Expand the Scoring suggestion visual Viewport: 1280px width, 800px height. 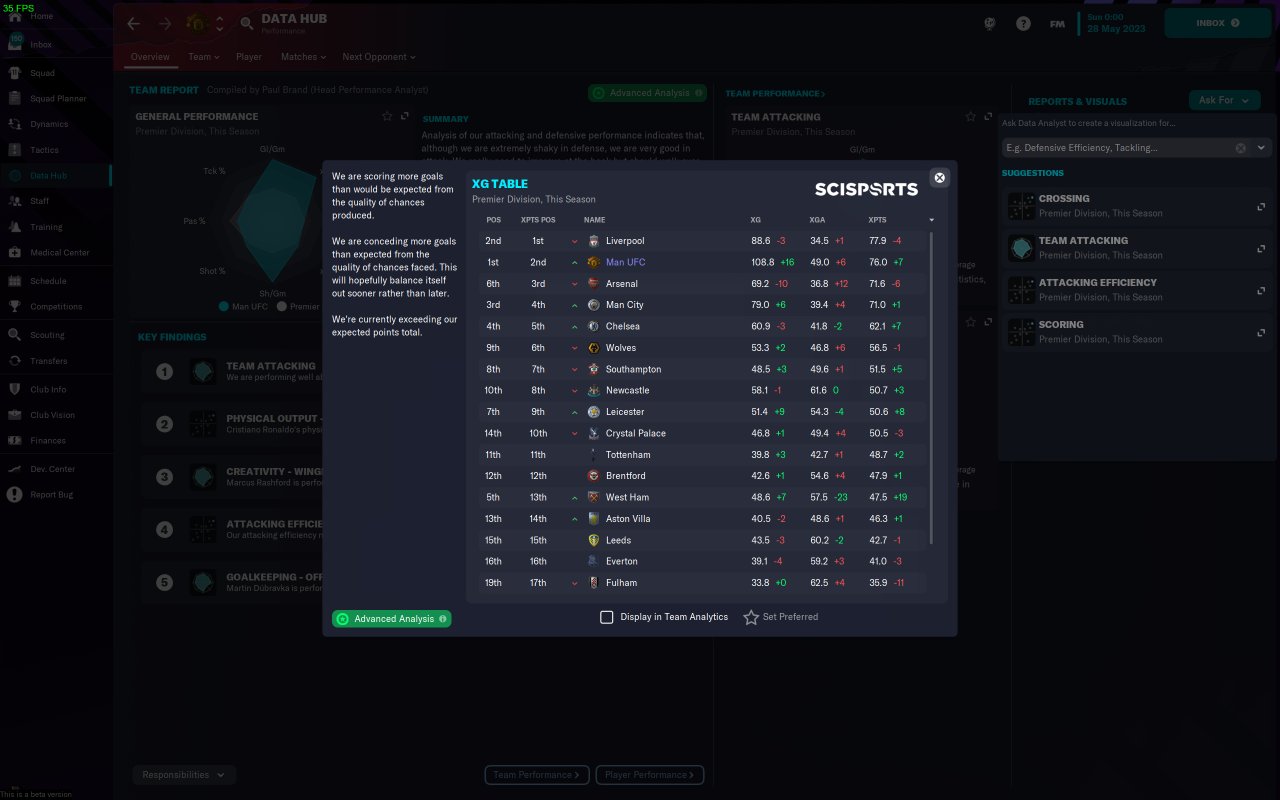(x=1261, y=333)
